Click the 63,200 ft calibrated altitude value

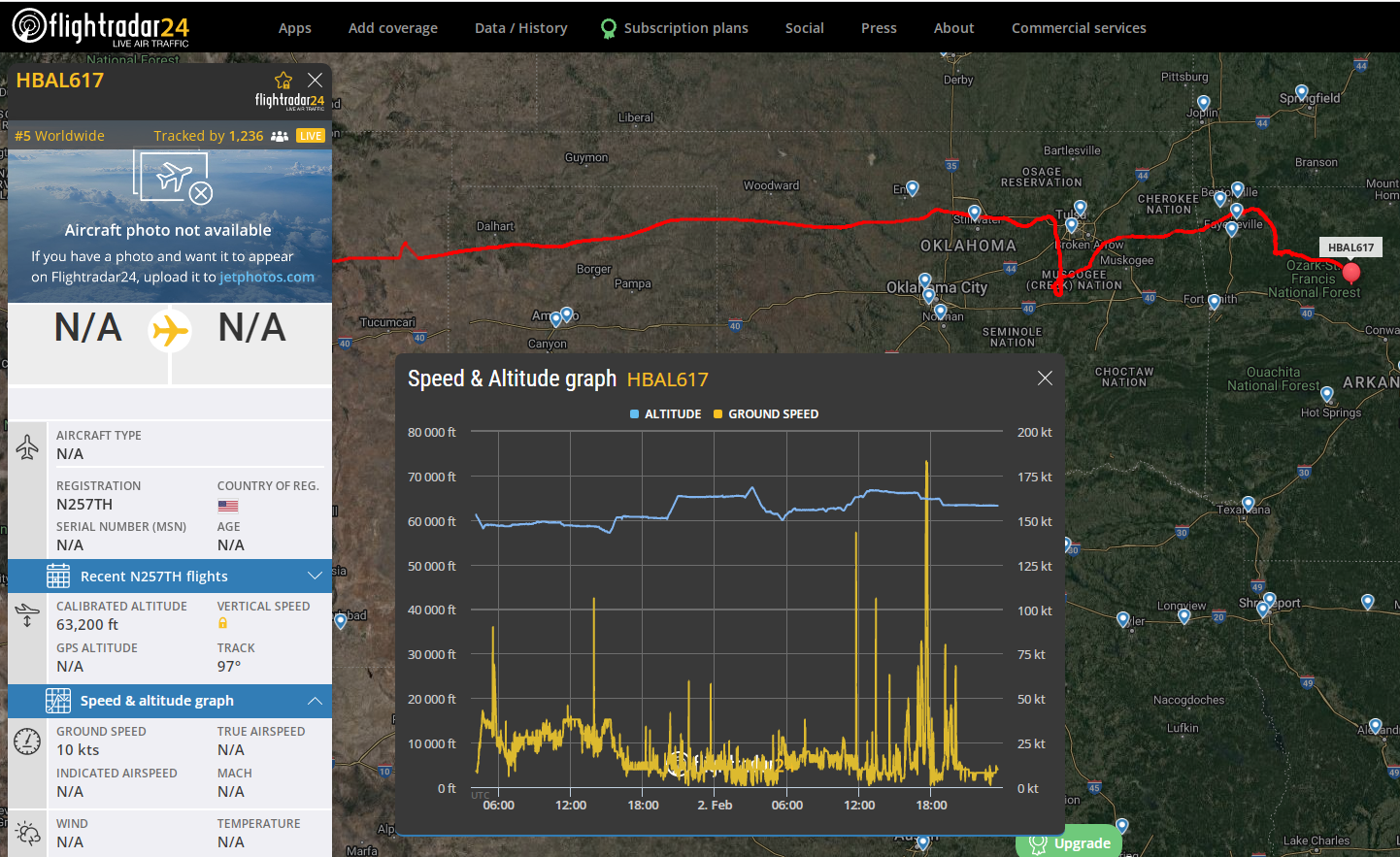point(87,625)
